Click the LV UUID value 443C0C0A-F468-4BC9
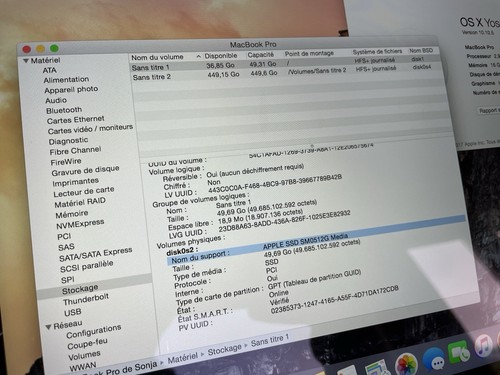The width and height of the screenshot is (500, 375). (275, 184)
